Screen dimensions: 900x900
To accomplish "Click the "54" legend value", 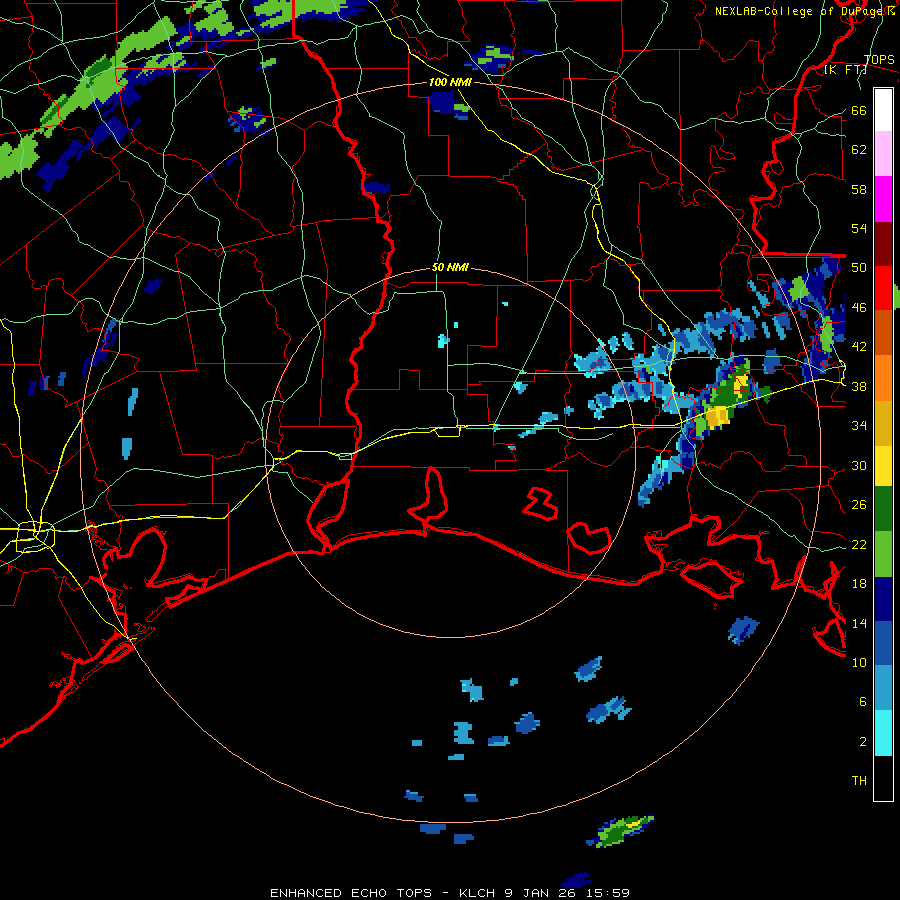I will [x=859, y=228].
